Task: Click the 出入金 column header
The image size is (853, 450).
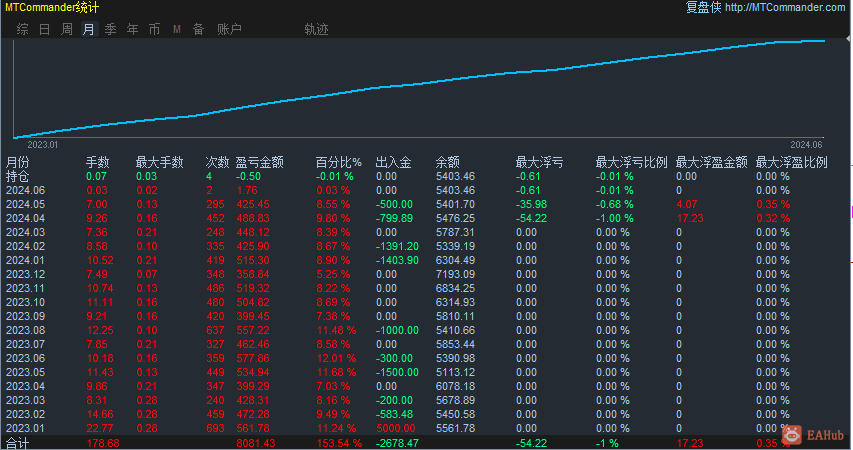Action: pyautogui.click(x=393, y=162)
